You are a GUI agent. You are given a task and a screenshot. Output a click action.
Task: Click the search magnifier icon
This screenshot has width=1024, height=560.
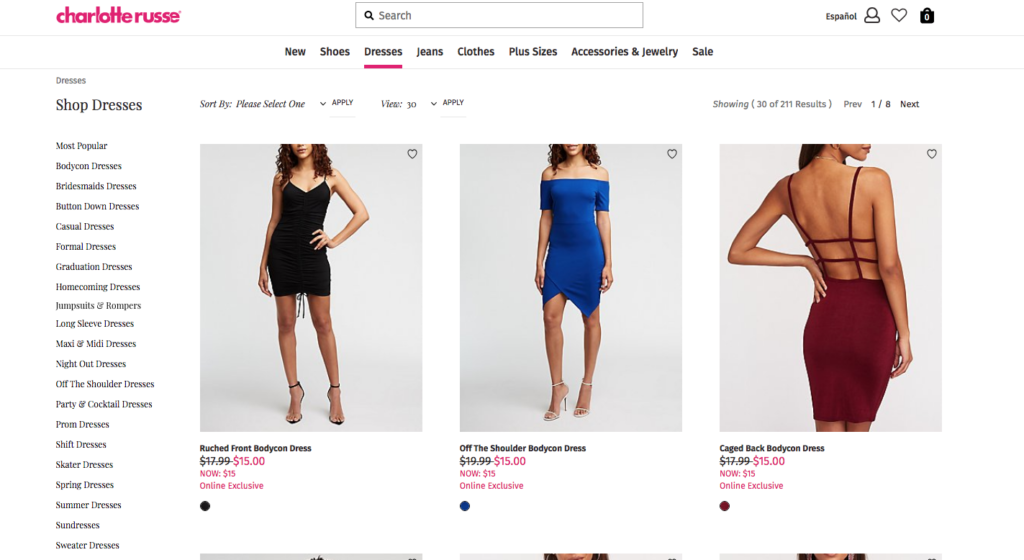pos(369,15)
